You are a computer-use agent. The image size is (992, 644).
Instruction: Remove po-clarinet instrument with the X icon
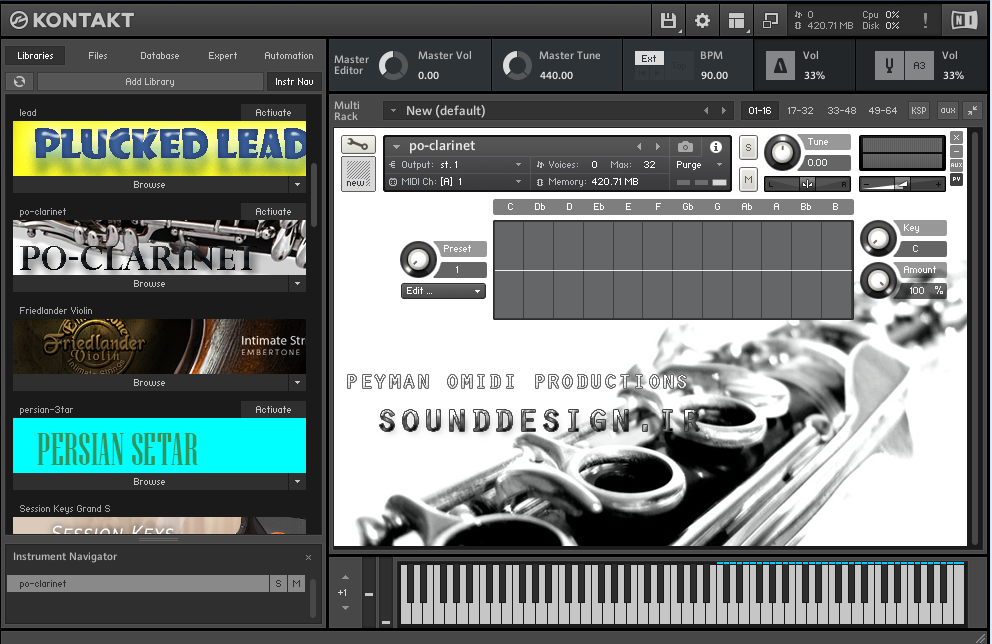957,137
